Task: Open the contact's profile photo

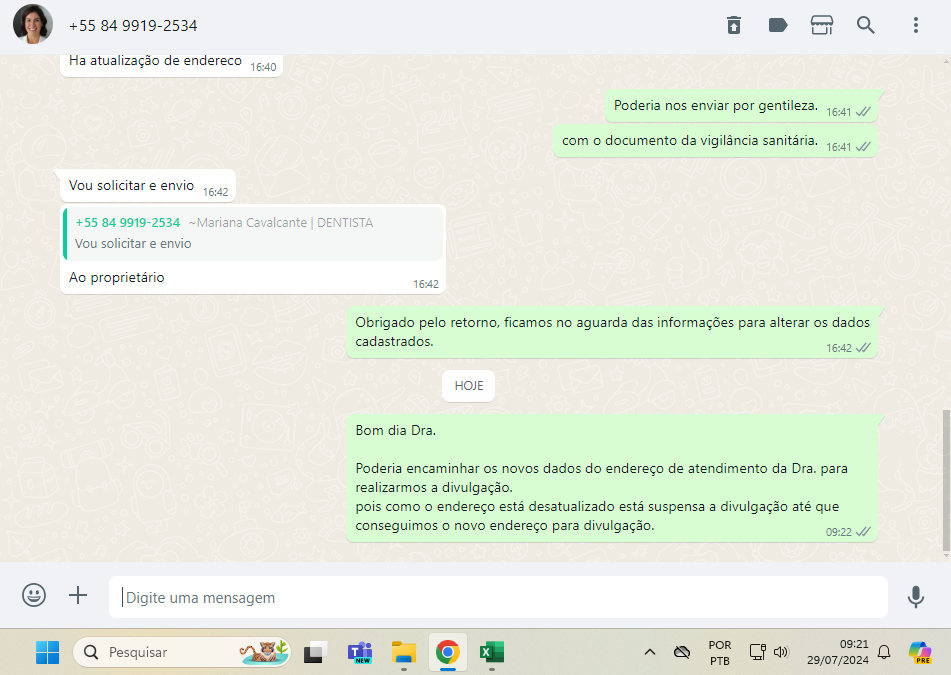Action: pyautogui.click(x=33, y=25)
